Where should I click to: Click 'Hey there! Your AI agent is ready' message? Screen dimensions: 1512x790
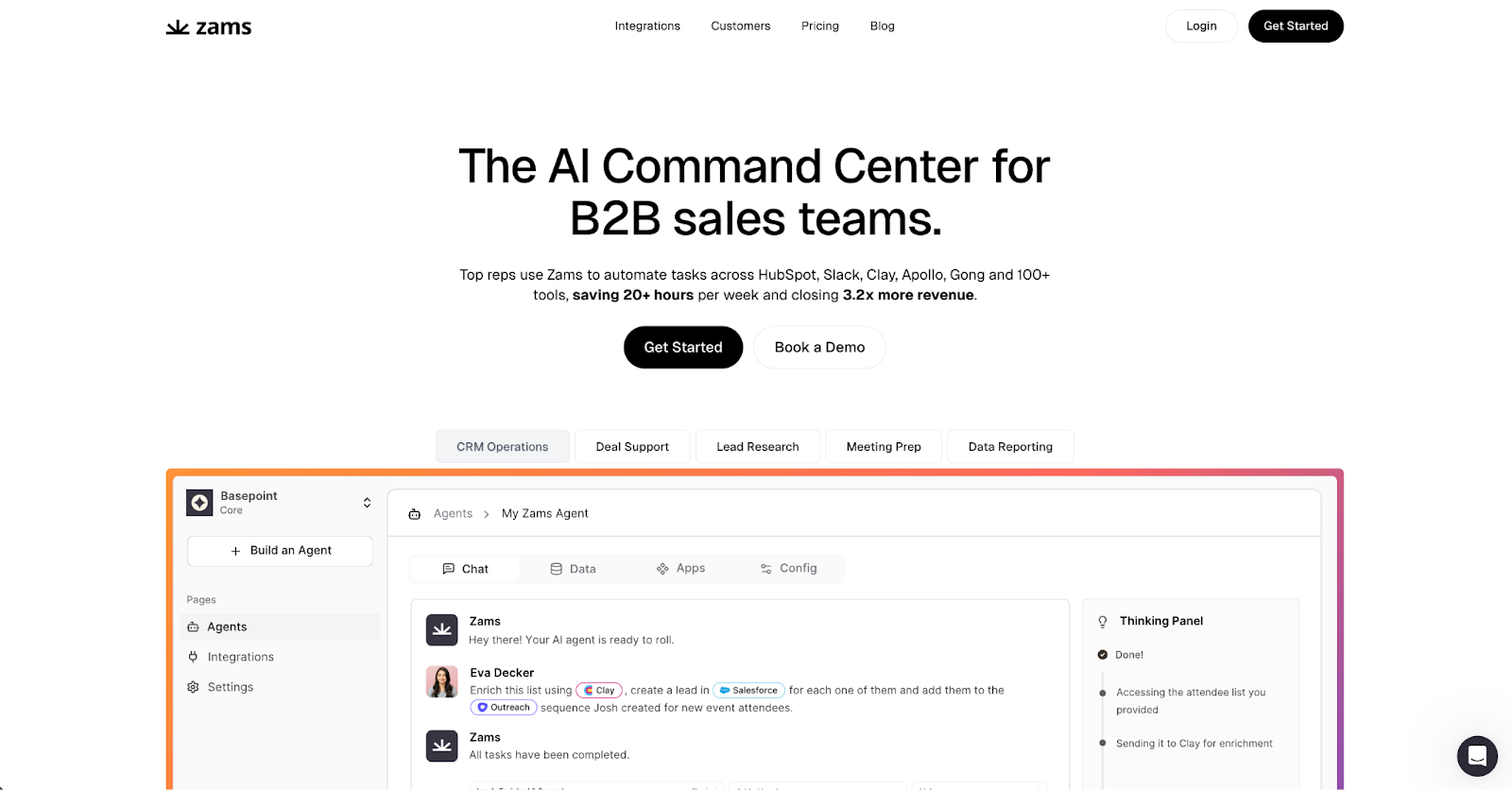pyautogui.click(x=572, y=640)
